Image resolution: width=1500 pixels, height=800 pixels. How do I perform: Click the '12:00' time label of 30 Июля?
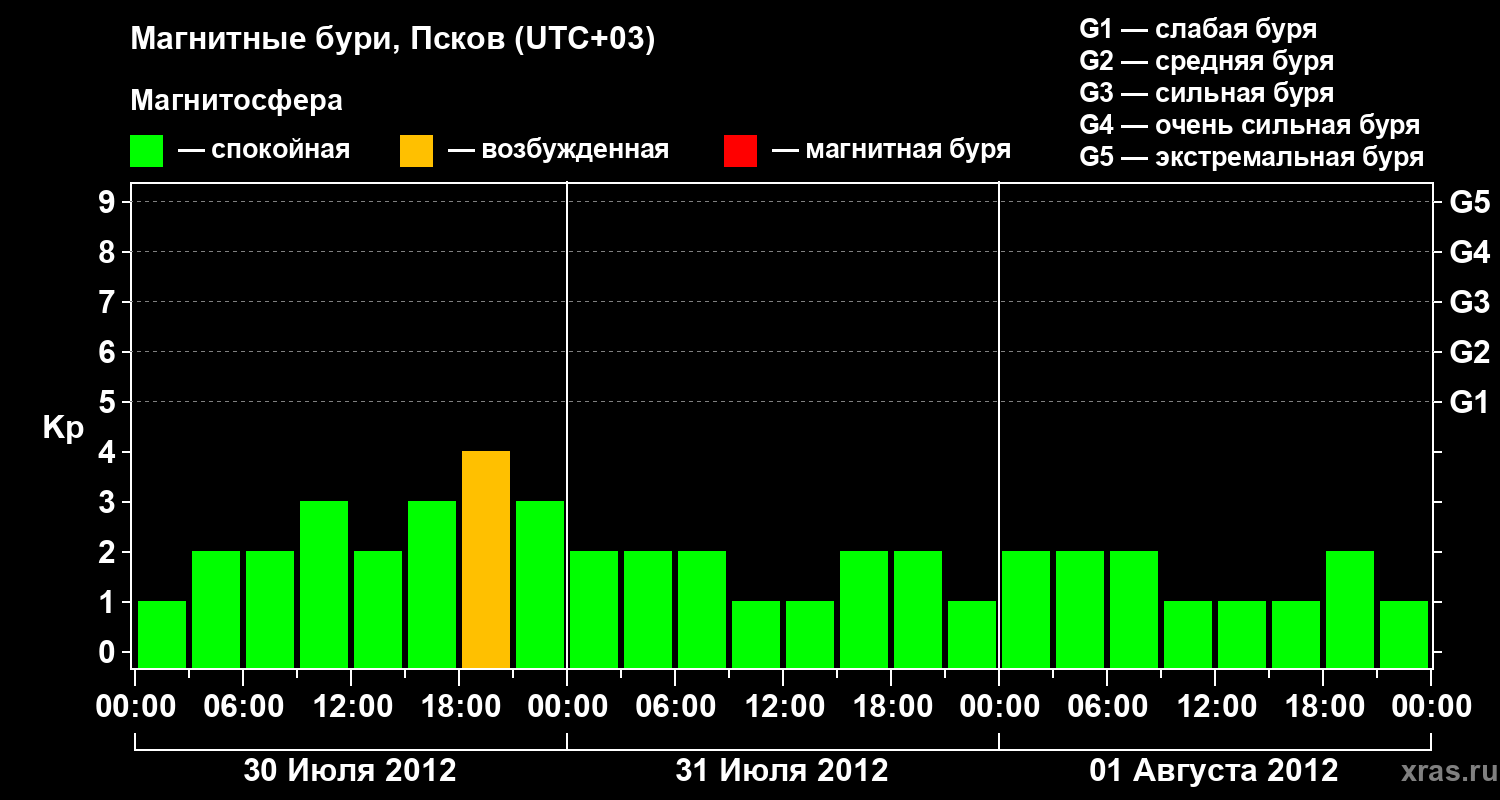352,707
